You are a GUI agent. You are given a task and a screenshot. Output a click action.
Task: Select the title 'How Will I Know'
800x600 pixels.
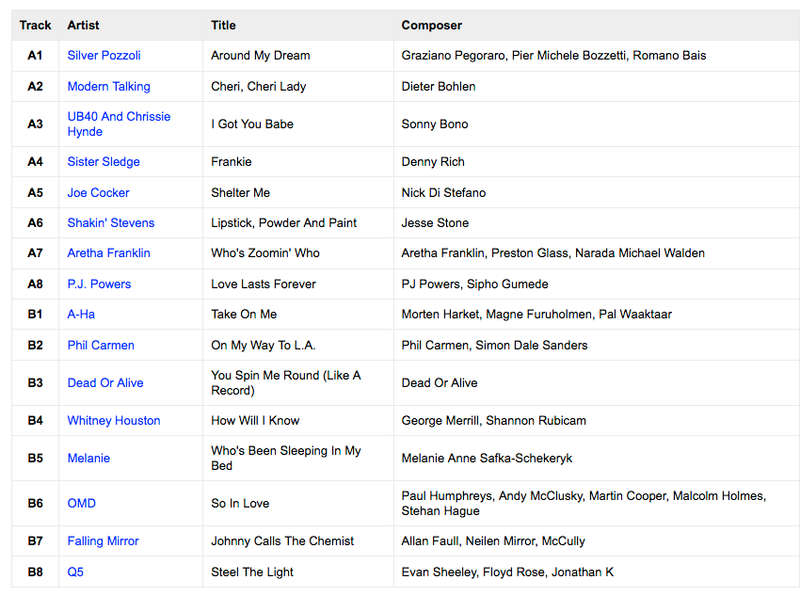pyautogui.click(x=255, y=421)
